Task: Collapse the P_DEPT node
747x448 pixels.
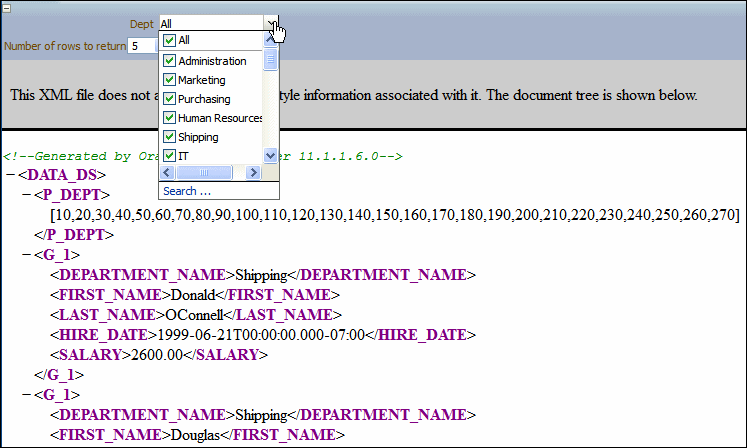Action: point(27,195)
